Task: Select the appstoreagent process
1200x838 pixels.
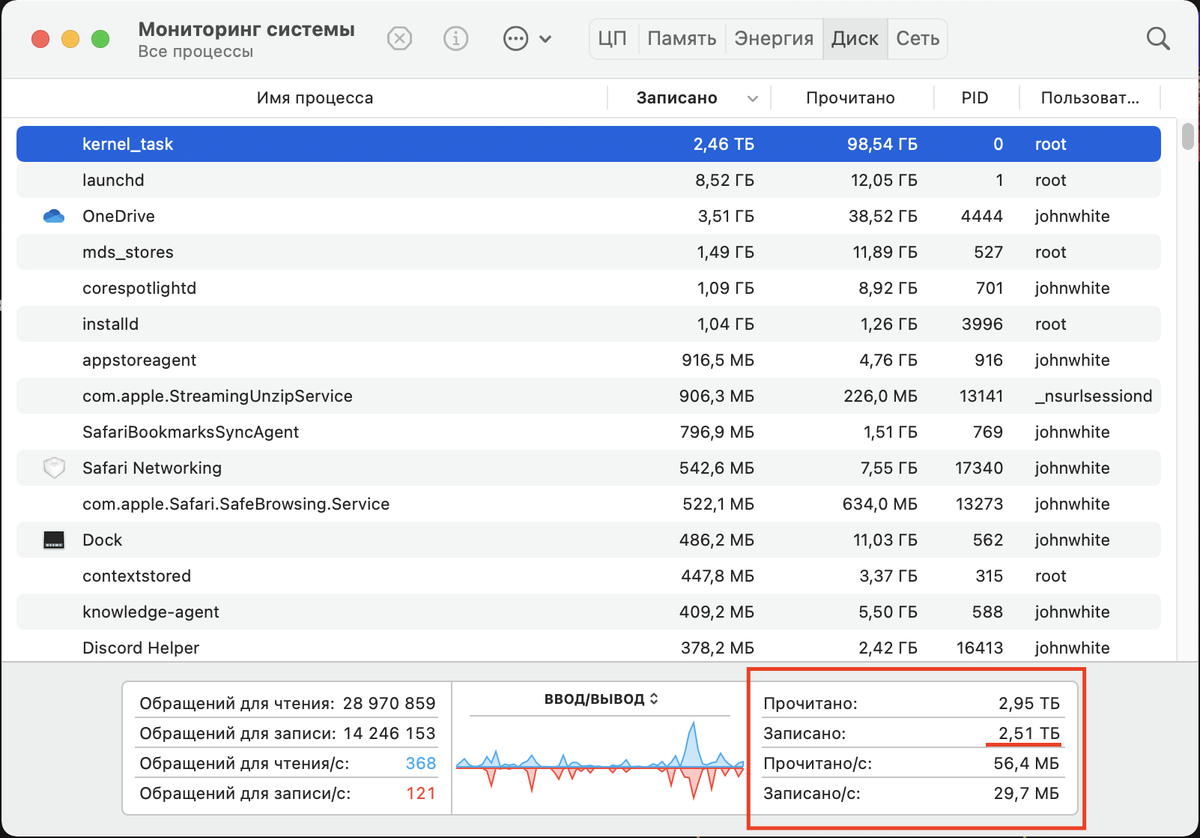Action: (x=139, y=360)
